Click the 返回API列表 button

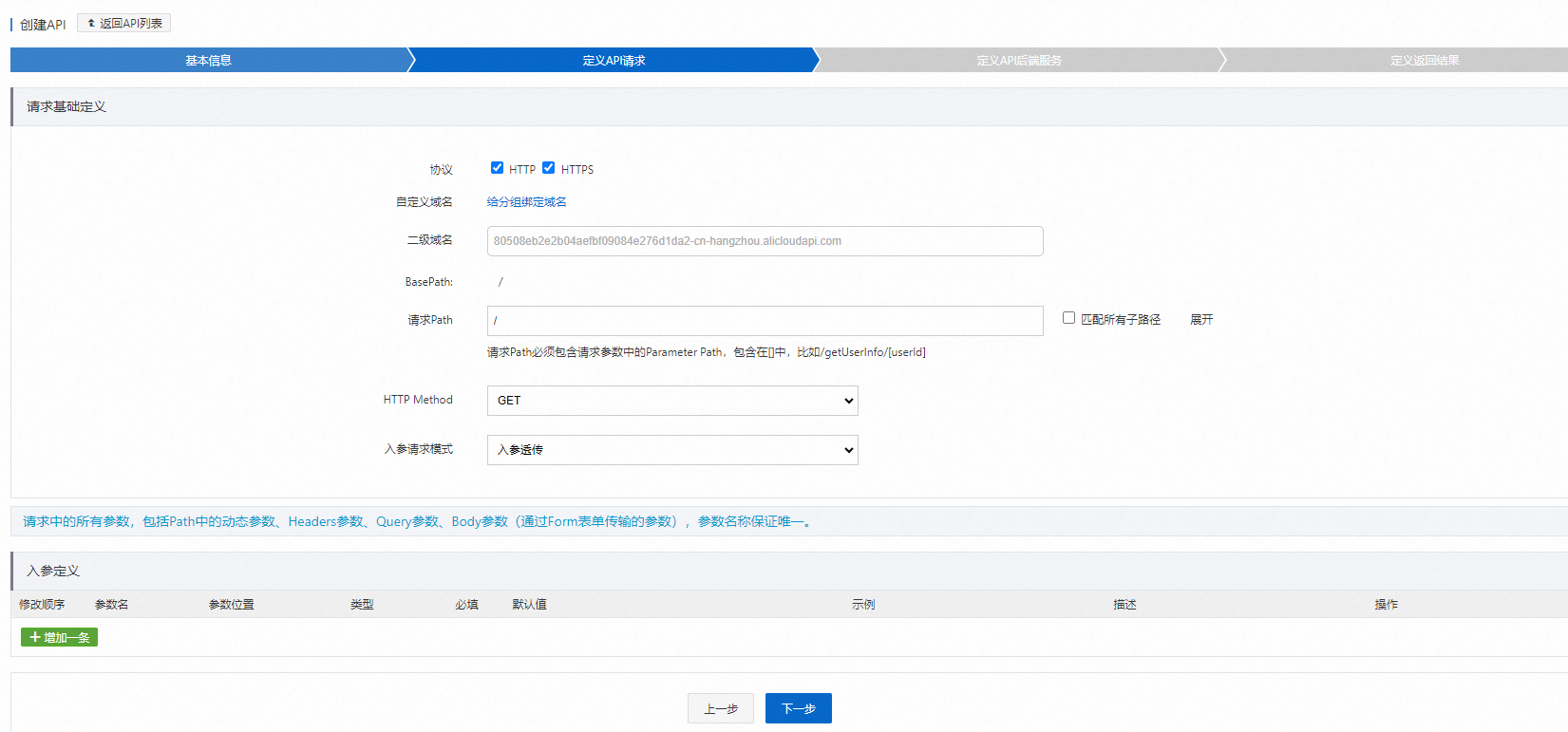click(x=123, y=23)
